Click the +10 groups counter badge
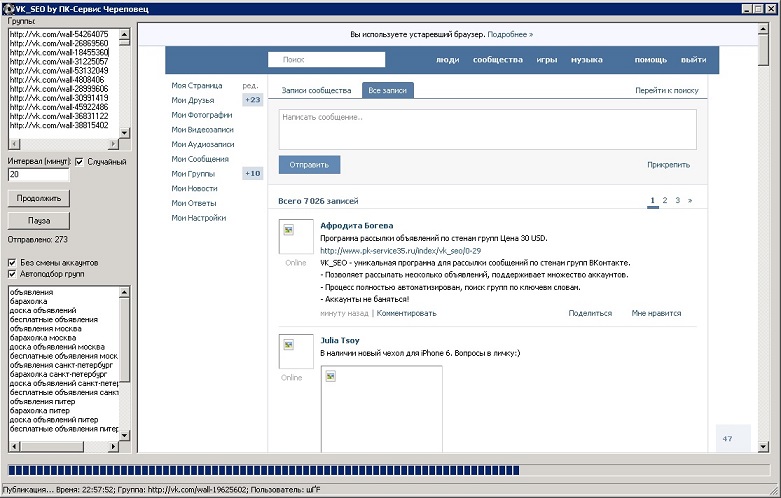Image resolution: width=781 pixels, height=498 pixels. point(253,174)
